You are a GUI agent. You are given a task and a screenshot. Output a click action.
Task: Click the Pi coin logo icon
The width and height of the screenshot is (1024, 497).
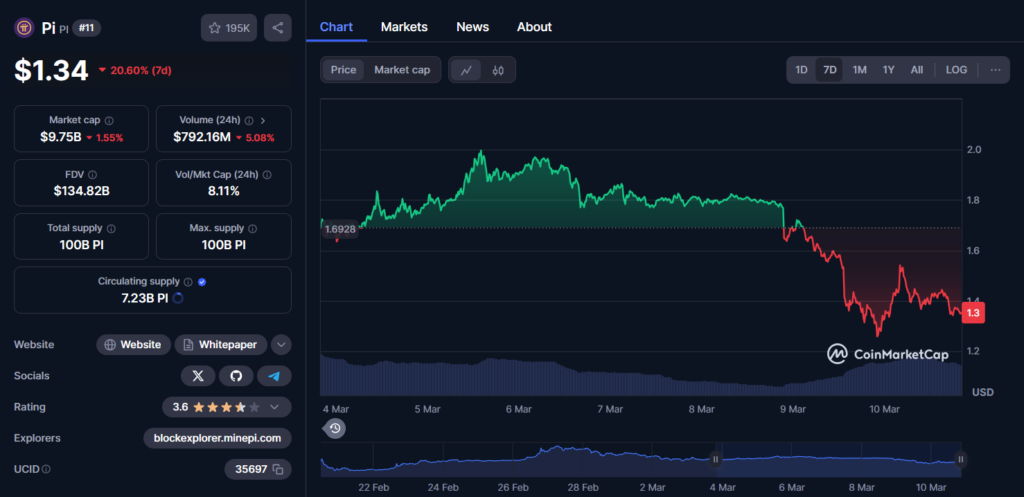pos(24,28)
